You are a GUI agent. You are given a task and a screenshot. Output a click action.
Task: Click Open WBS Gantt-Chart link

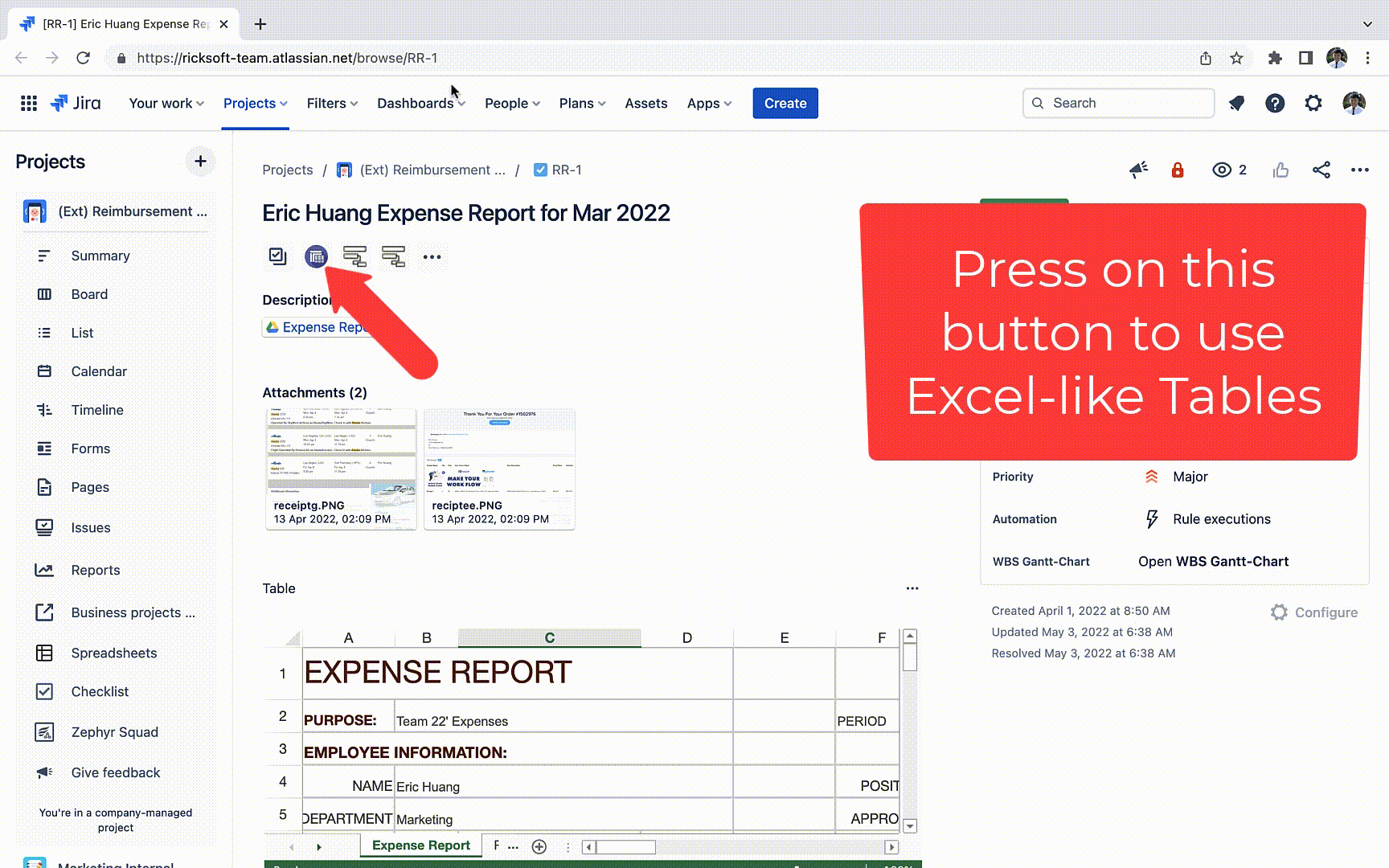[1213, 561]
